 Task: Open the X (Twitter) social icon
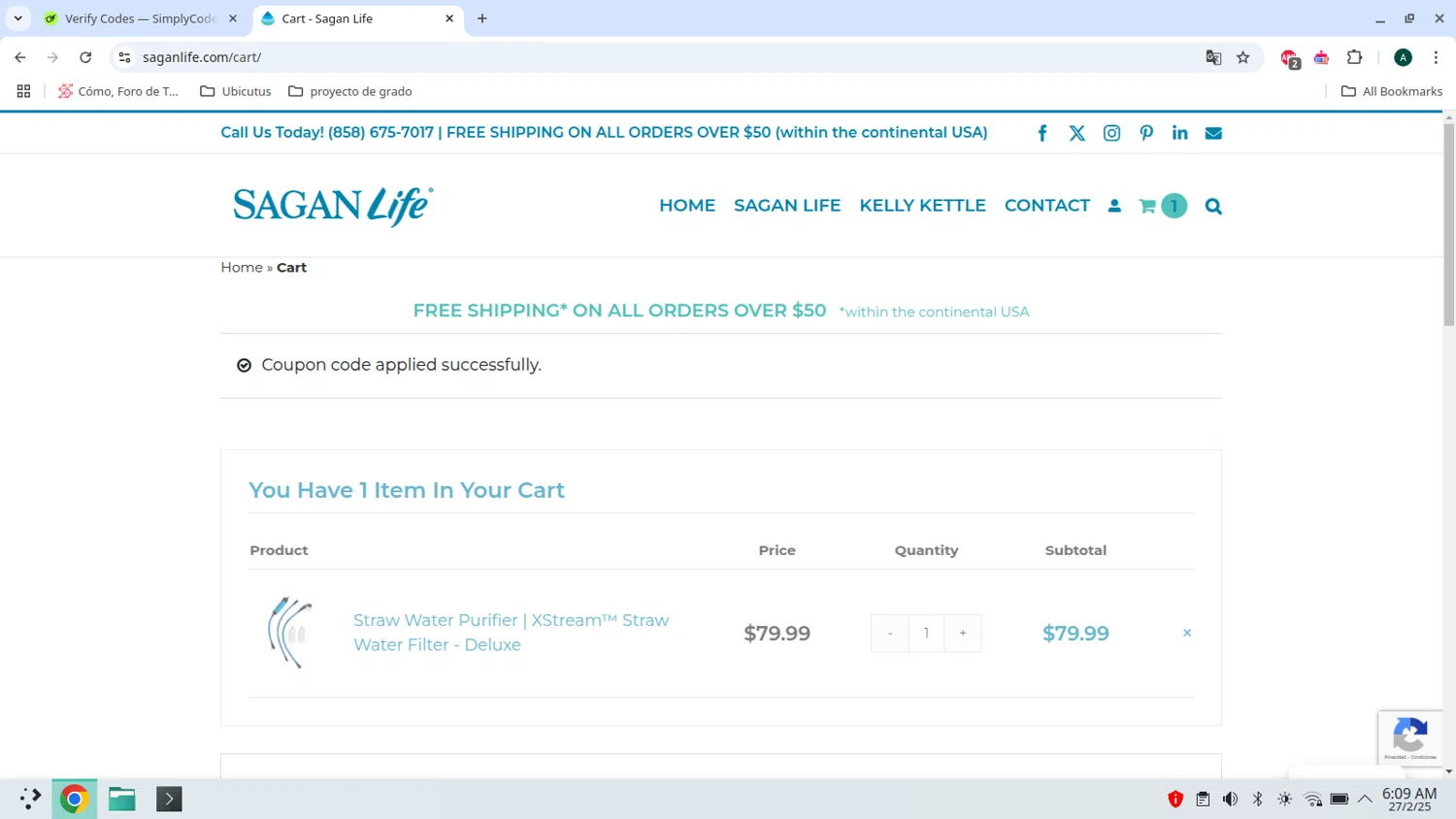click(x=1077, y=133)
